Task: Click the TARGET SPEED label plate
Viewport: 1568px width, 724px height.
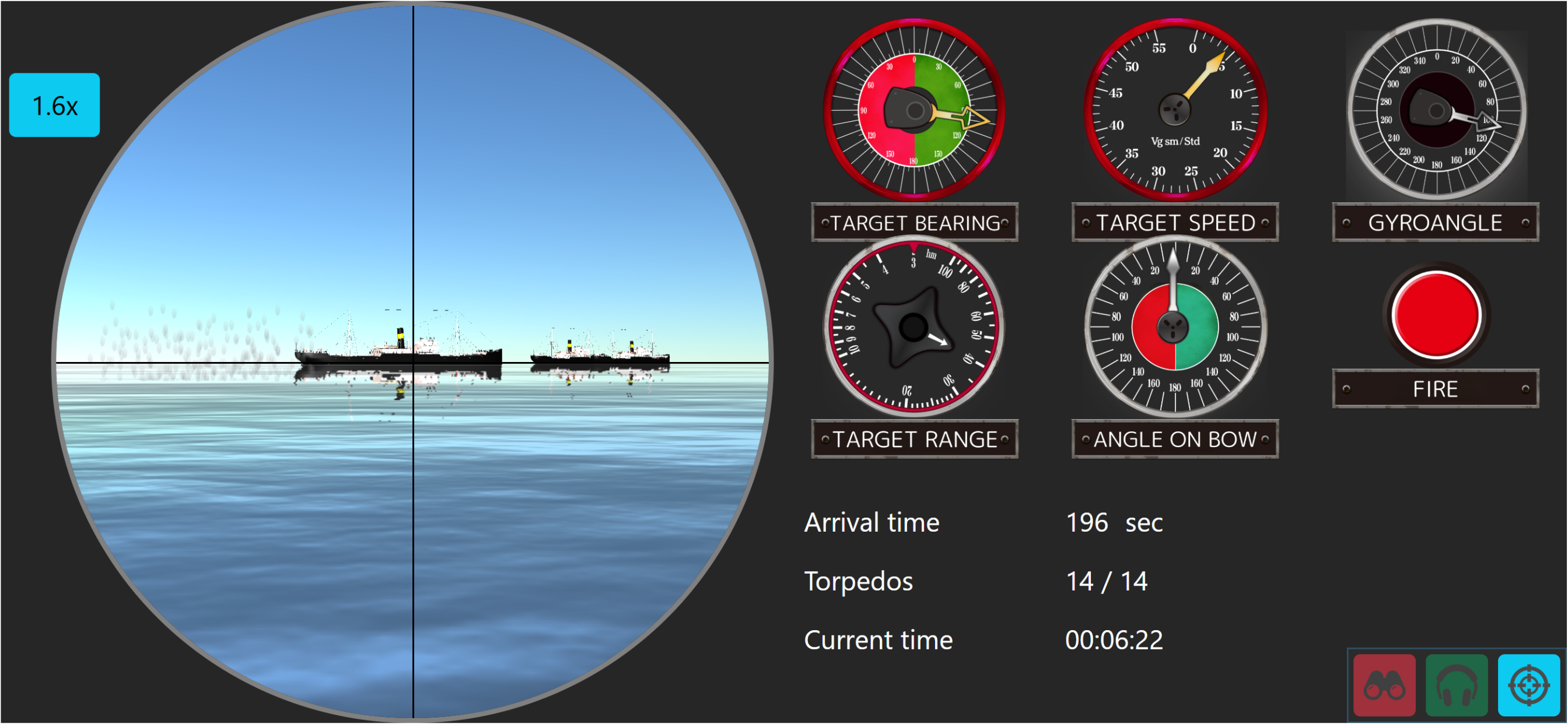Action: pos(1175,223)
